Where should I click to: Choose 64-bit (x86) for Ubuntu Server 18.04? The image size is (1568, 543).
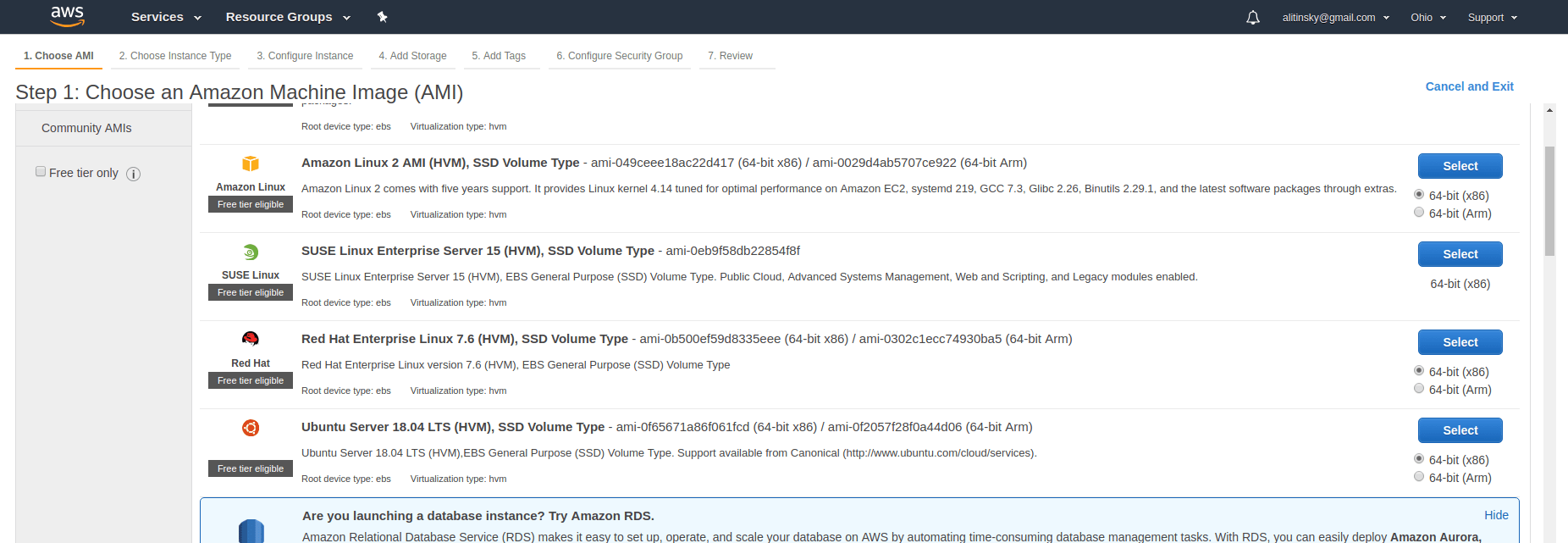click(1419, 459)
